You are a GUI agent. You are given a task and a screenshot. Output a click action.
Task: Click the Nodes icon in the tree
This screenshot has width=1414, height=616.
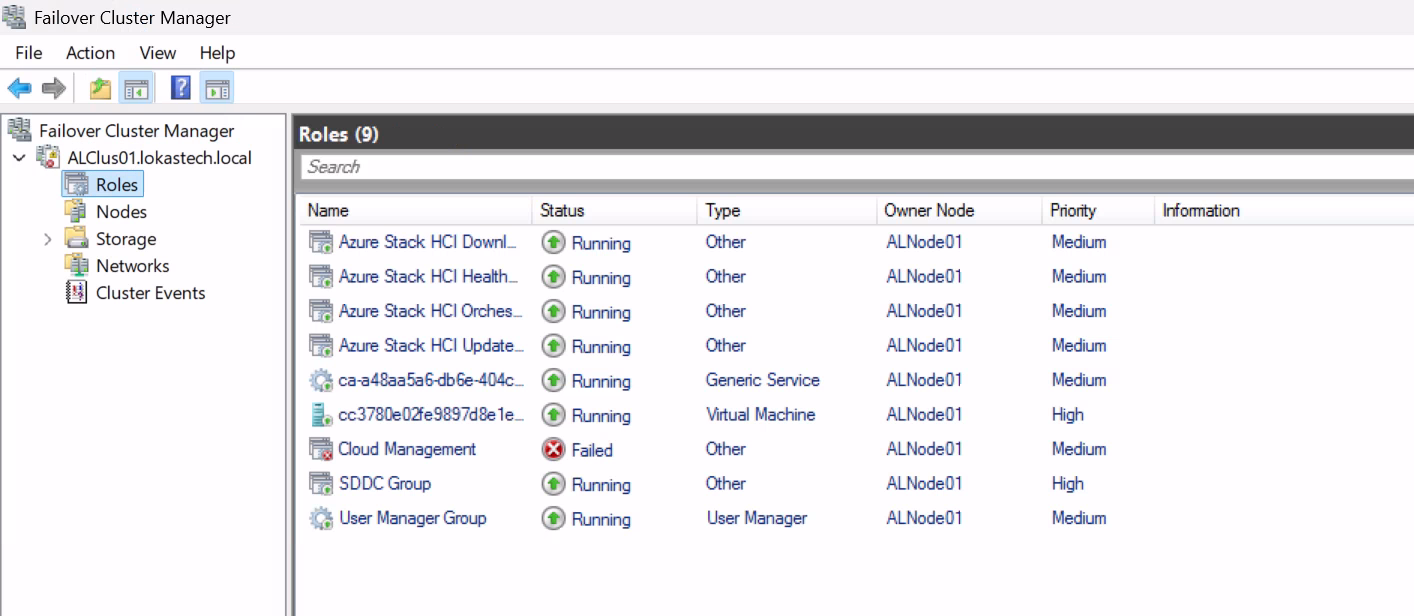coord(76,211)
